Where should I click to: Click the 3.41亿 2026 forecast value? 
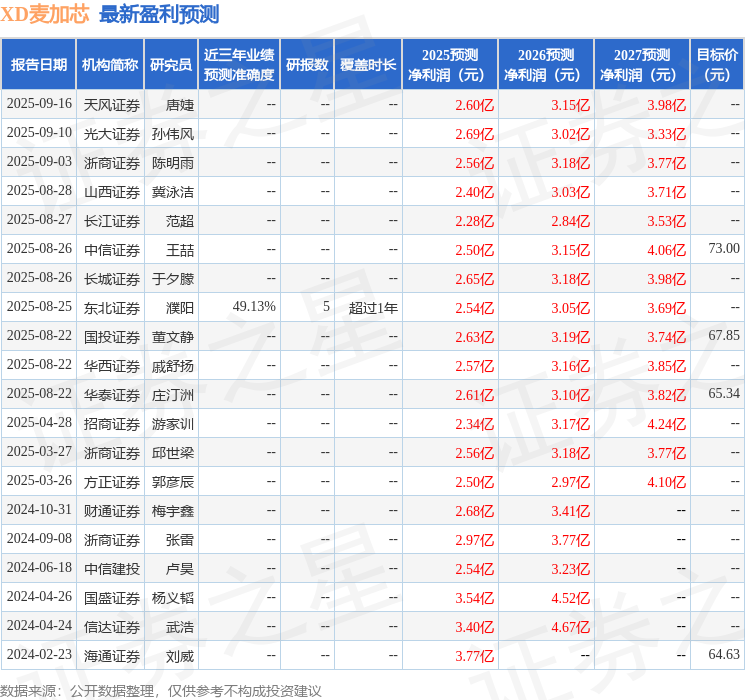click(571, 511)
